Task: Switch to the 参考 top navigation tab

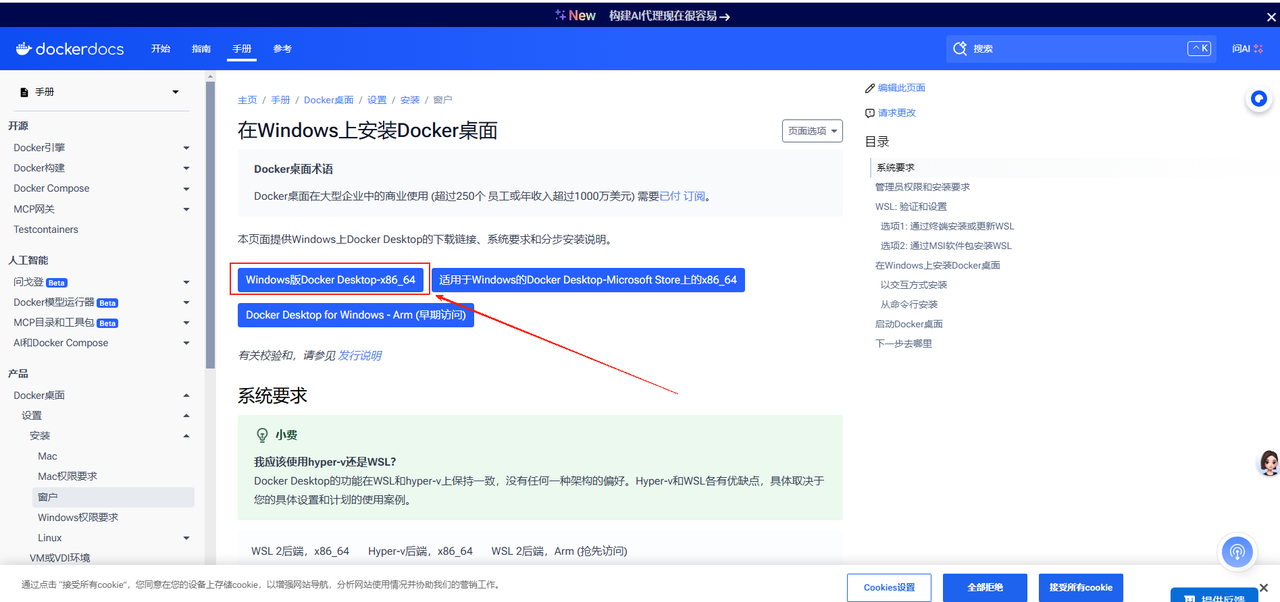Action: pyautogui.click(x=282, y=49)
